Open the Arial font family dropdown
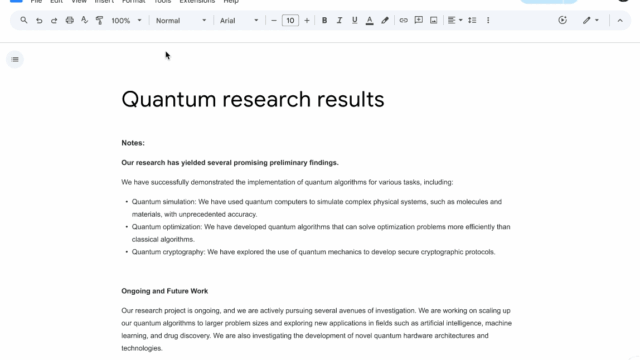This screenshot has height=360, width=640. click(x=239, y=20)
